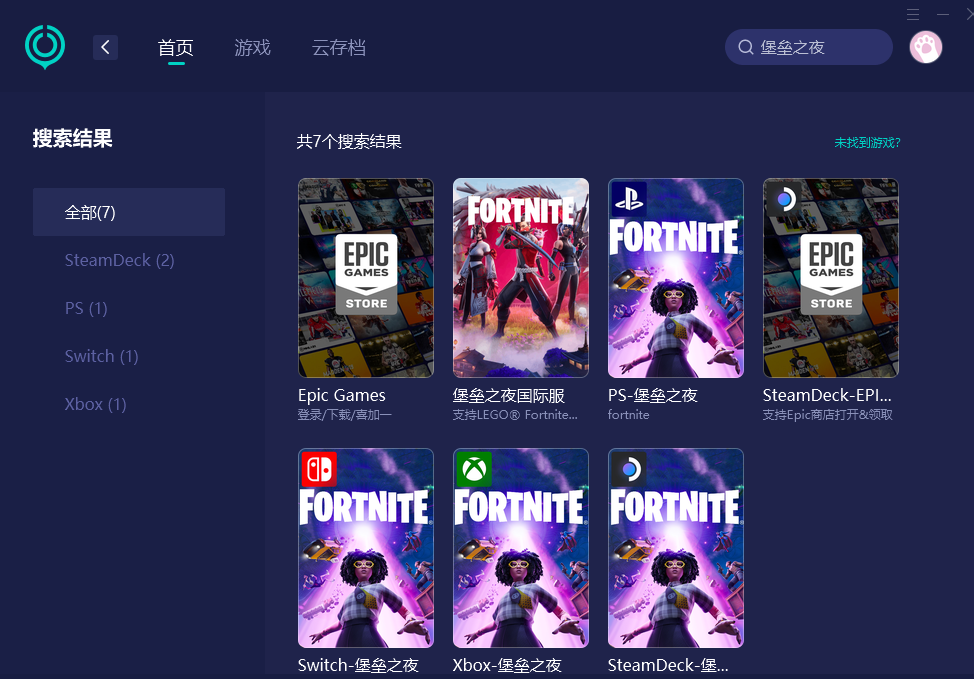Click the 搜索结果 sidebar heading
This screenshot has width=974, height=679.
(x=73, y=138)
